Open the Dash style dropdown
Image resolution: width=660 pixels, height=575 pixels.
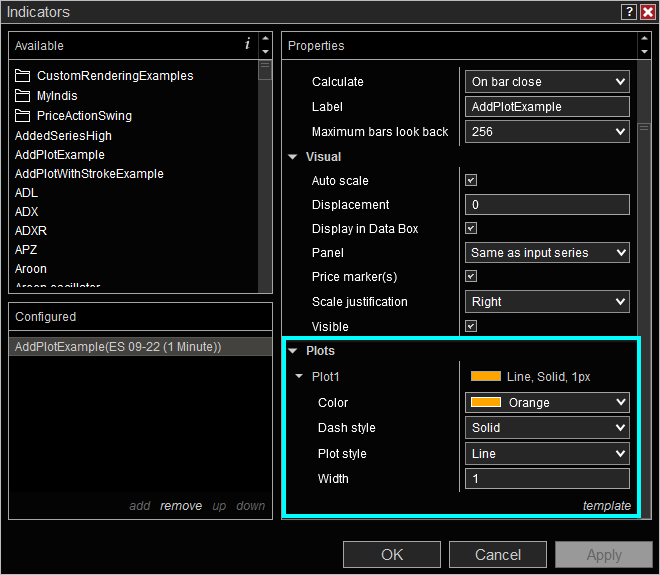547,428
